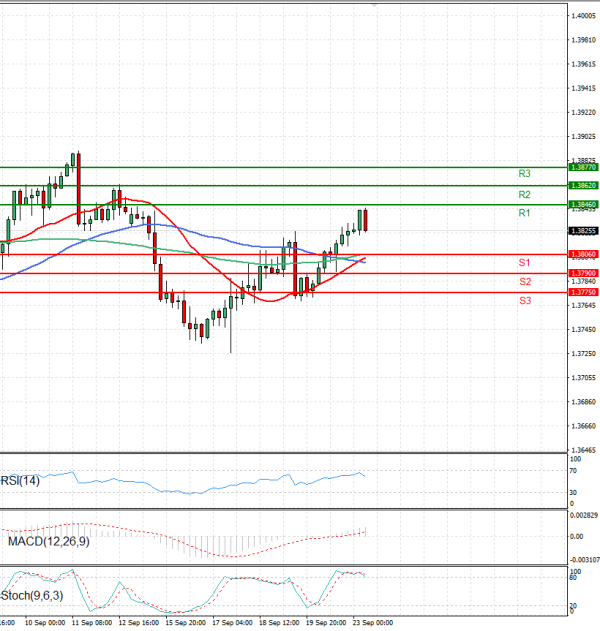
Task: Click the 1.36660 price axis value
Action: click(584, 426)
